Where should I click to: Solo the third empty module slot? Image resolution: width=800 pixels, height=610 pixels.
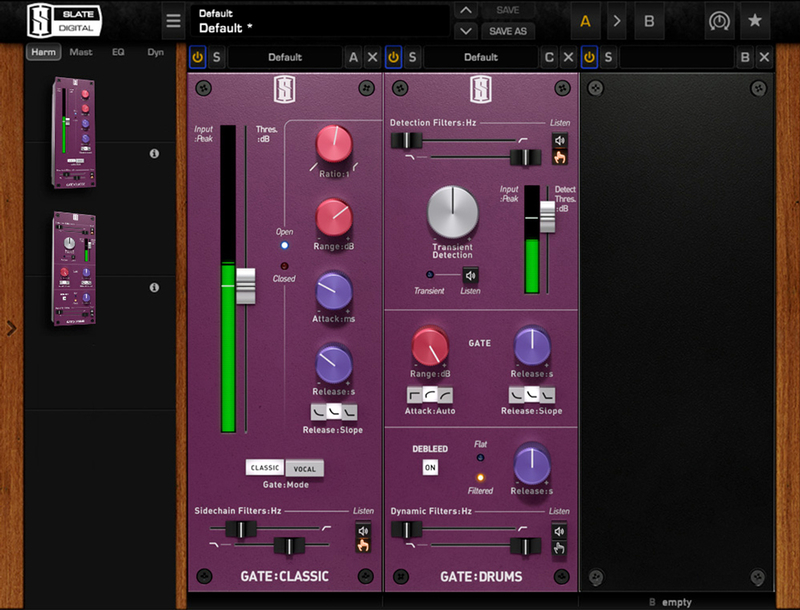[x=608, y=57]
